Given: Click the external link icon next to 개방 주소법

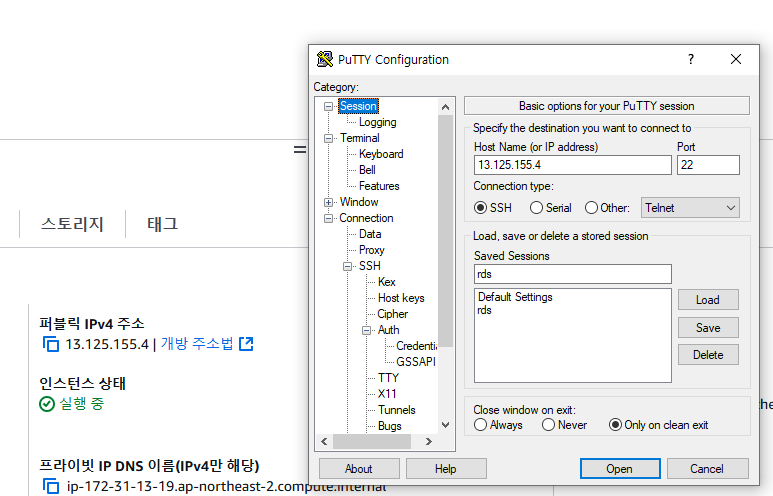Looking at the screenshot, I should tap(246, 344).
